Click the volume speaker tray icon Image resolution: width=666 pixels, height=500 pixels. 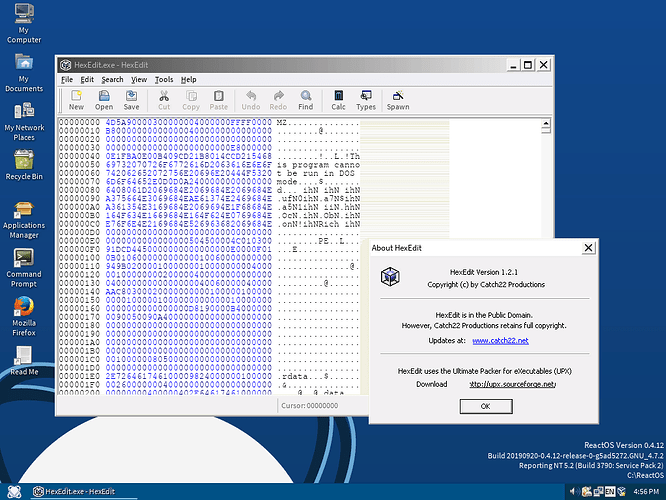(573, 492)
